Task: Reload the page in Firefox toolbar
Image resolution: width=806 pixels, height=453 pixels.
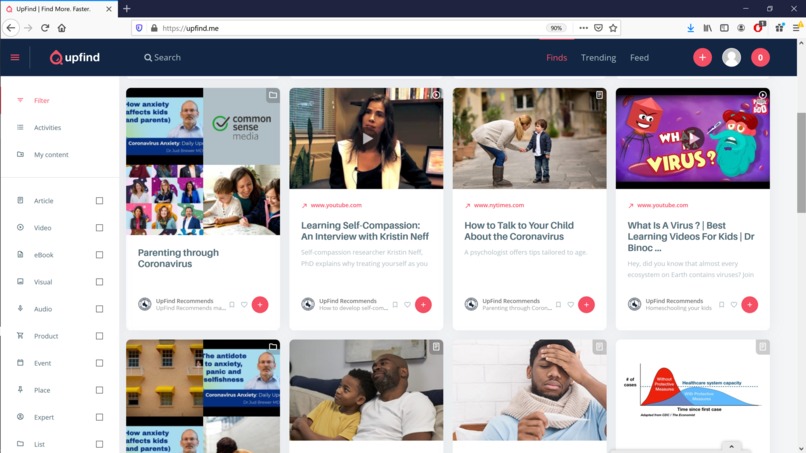Action: point(45,28)
